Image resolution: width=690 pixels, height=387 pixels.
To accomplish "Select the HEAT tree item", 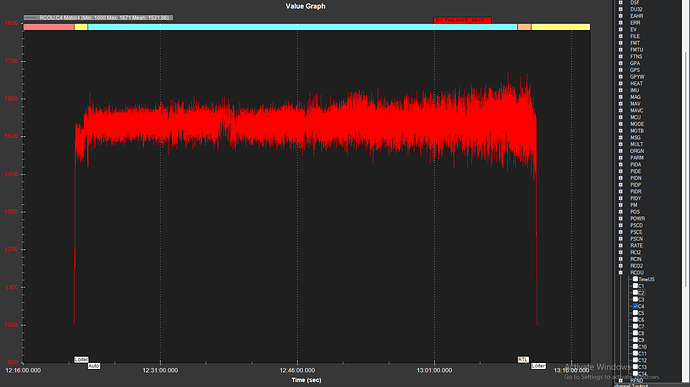I will point(636,84).
